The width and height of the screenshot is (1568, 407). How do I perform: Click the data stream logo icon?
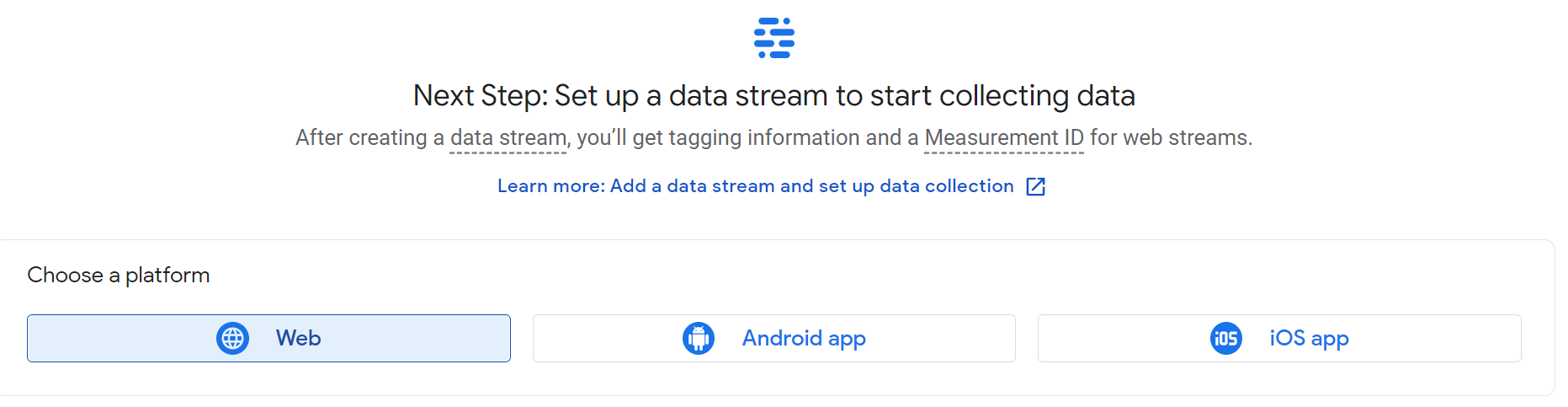[x=773, y=38]
